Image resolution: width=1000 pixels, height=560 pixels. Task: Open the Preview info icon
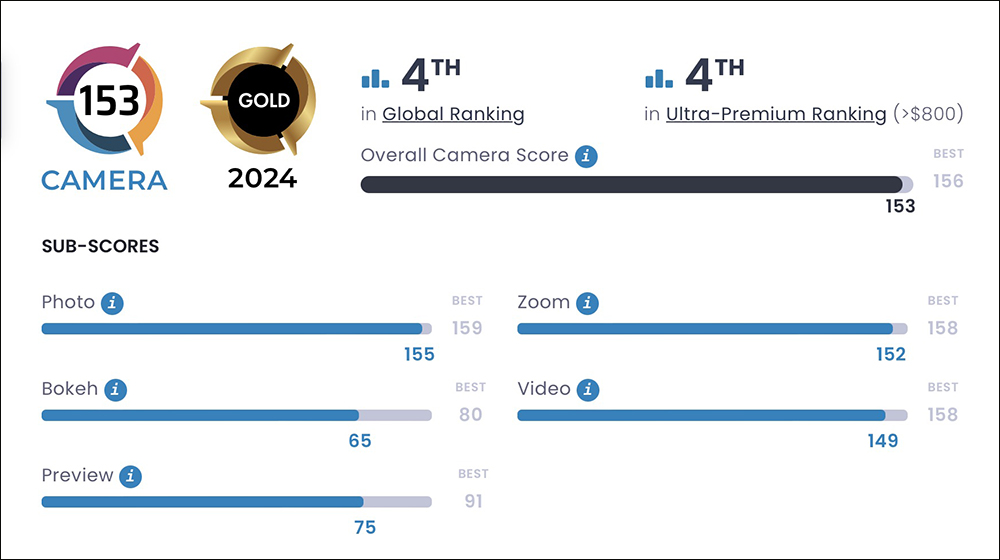pos(131,476)
